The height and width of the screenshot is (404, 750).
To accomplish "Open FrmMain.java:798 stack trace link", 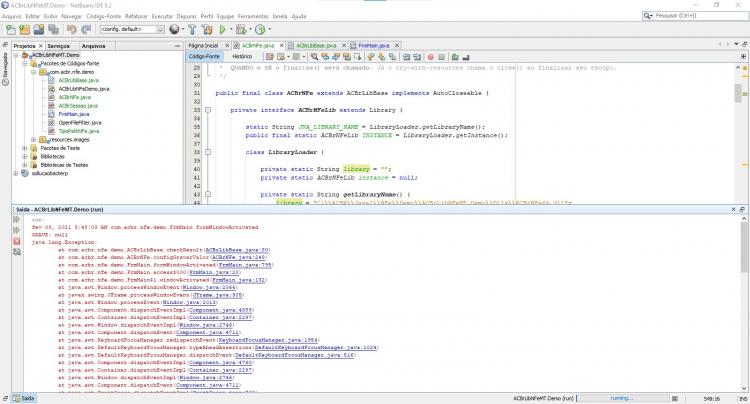I will 245,265.
